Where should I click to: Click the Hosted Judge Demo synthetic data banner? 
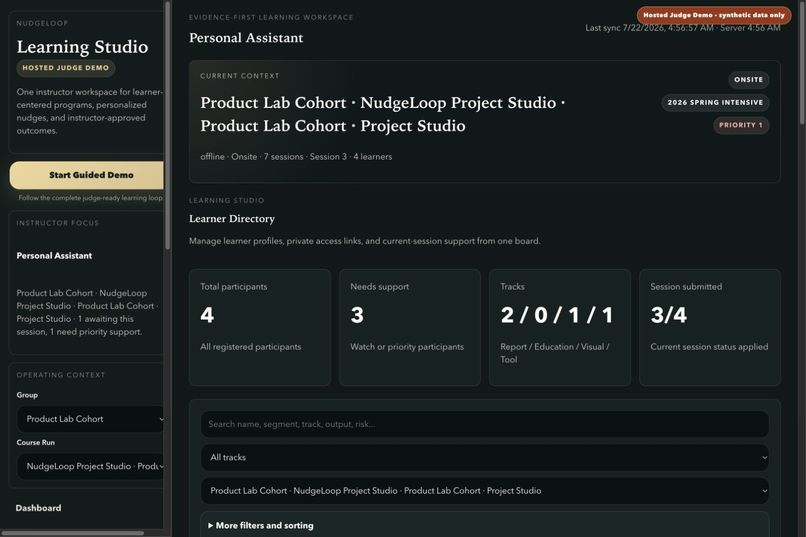[714, 15]
